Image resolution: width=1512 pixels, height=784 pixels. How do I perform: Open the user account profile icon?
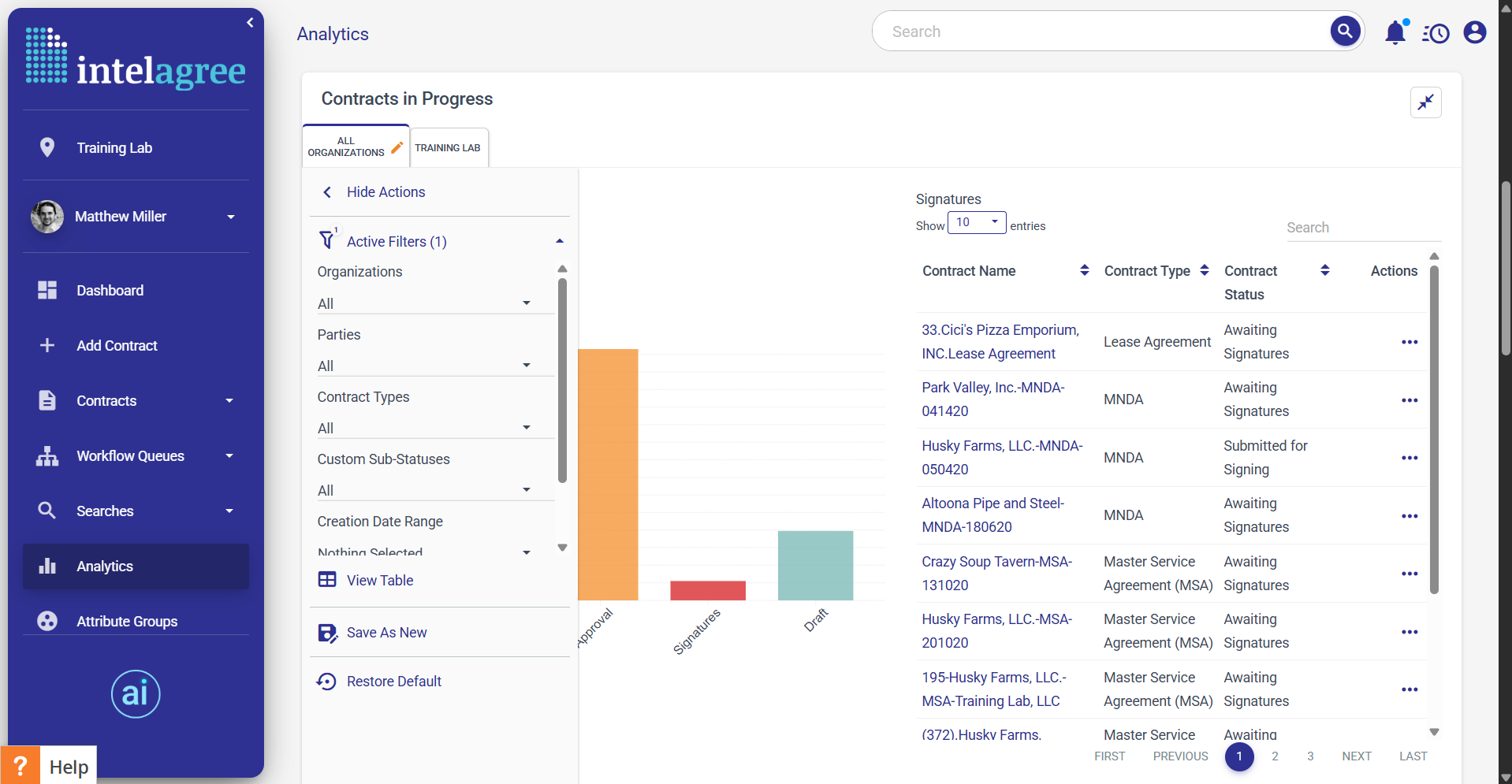(x=1474, y=32)
